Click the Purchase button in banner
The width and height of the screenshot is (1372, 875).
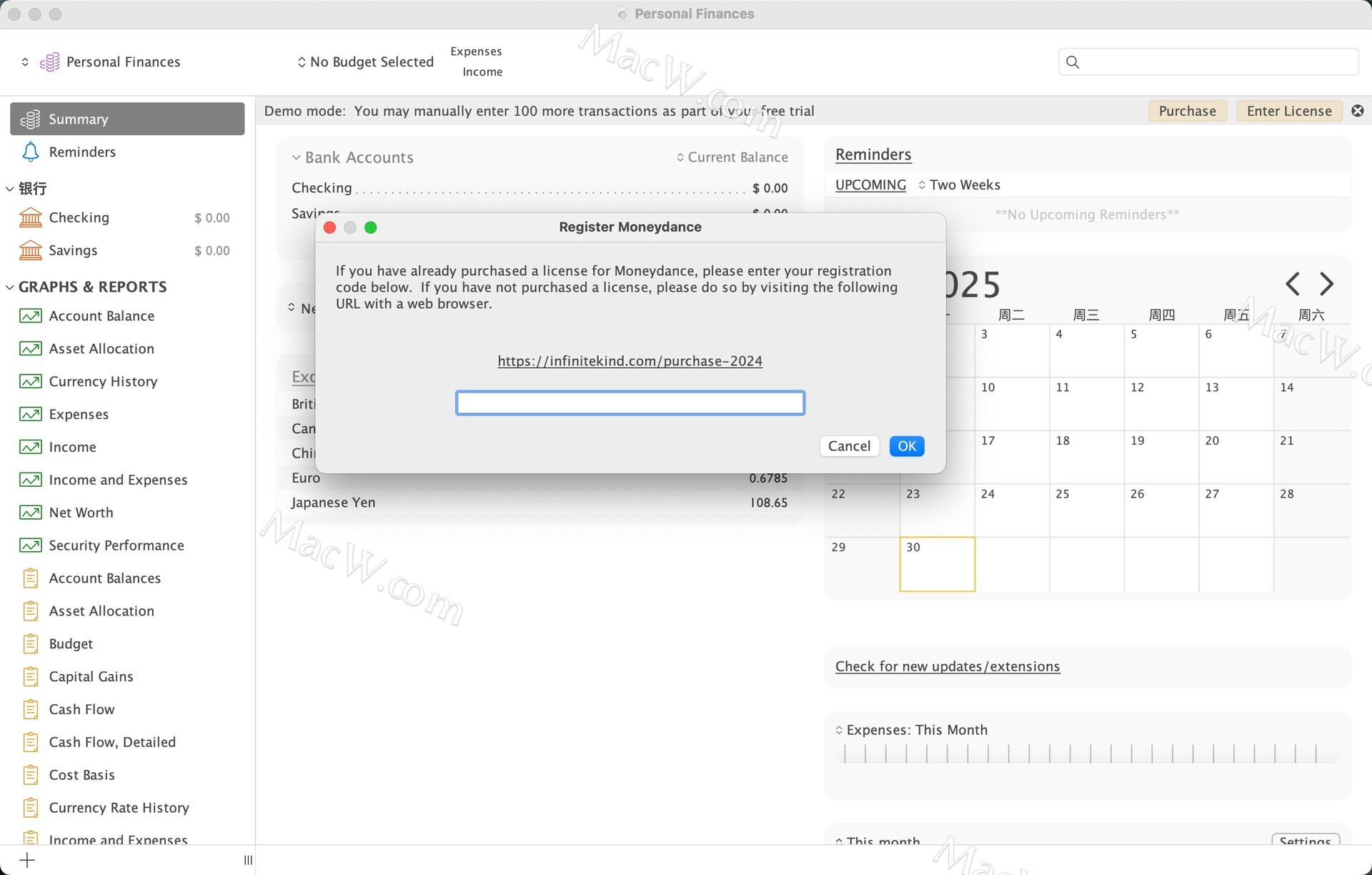point(1187,111)
